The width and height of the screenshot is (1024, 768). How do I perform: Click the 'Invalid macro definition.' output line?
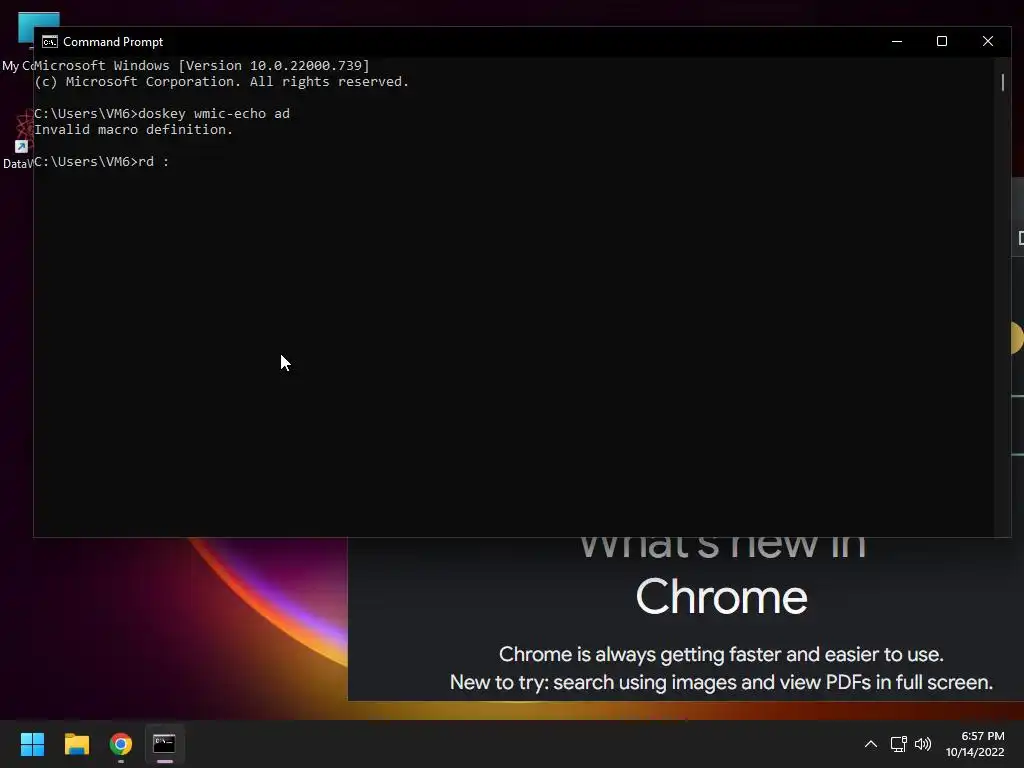[133, 129]
